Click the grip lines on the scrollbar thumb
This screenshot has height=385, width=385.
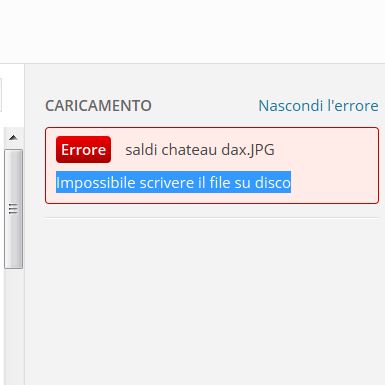pyautogui.click(x=13, y=209)
